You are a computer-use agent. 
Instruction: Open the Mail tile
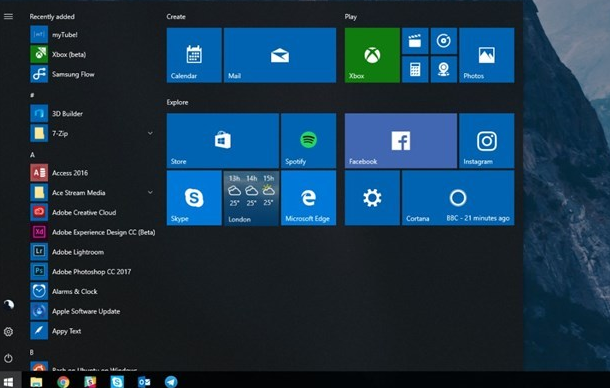280,55
